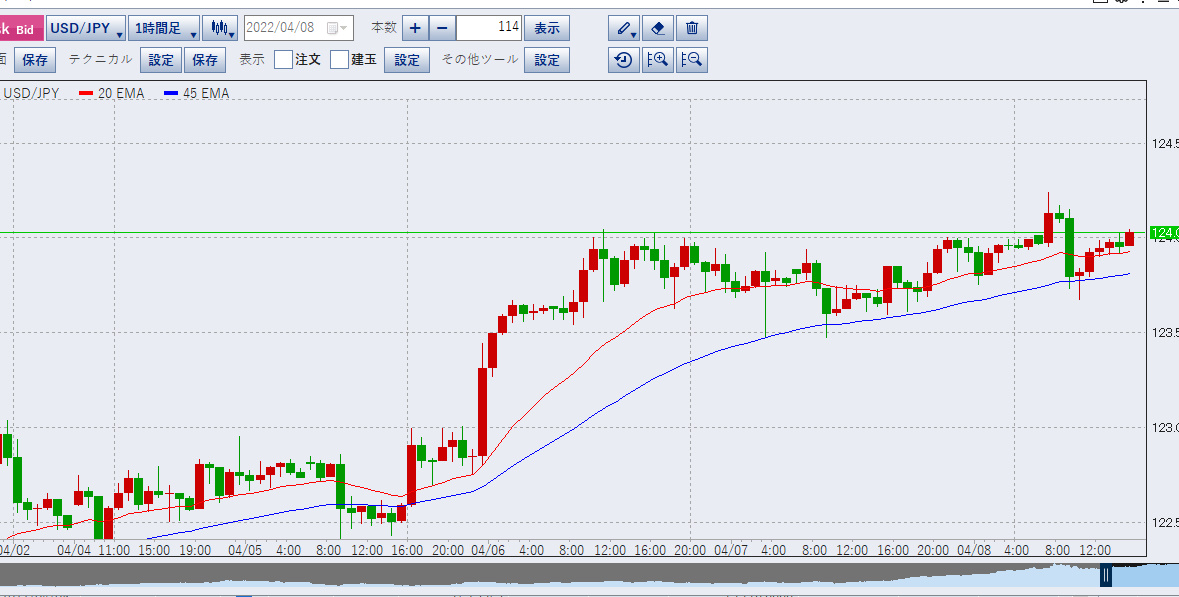Screen dimensions: 1179x597
Task: Click the trash can delete icon
Action: tap(691, 28)
